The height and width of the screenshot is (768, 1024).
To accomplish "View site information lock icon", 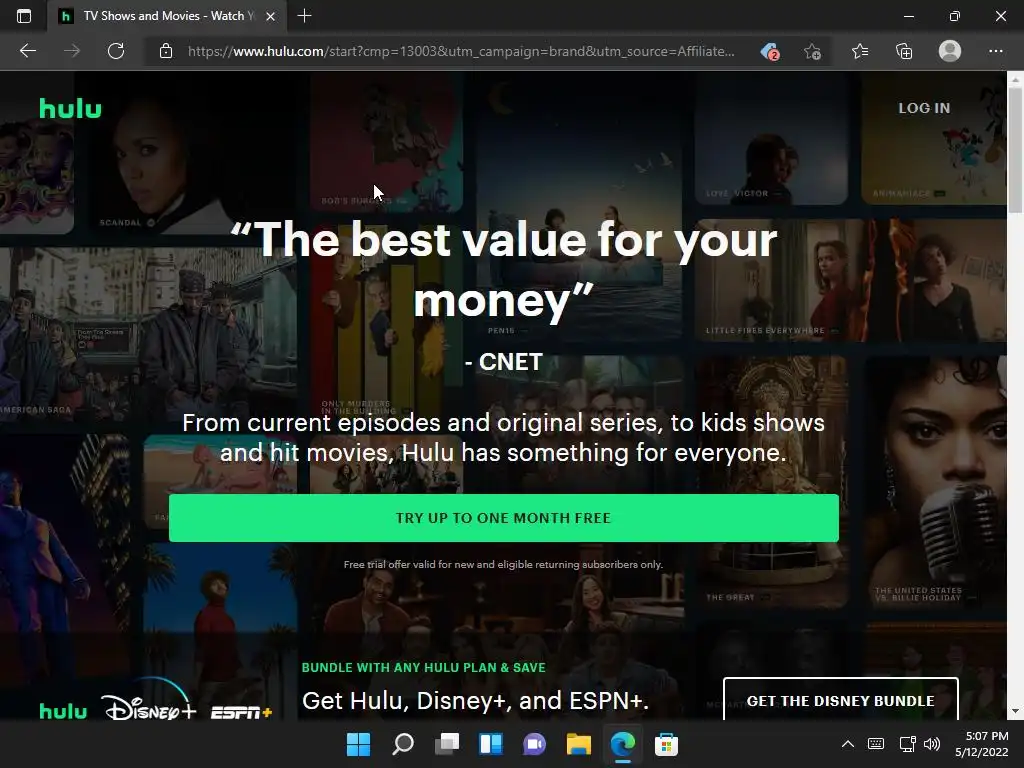I will click(x=166, y=51).
